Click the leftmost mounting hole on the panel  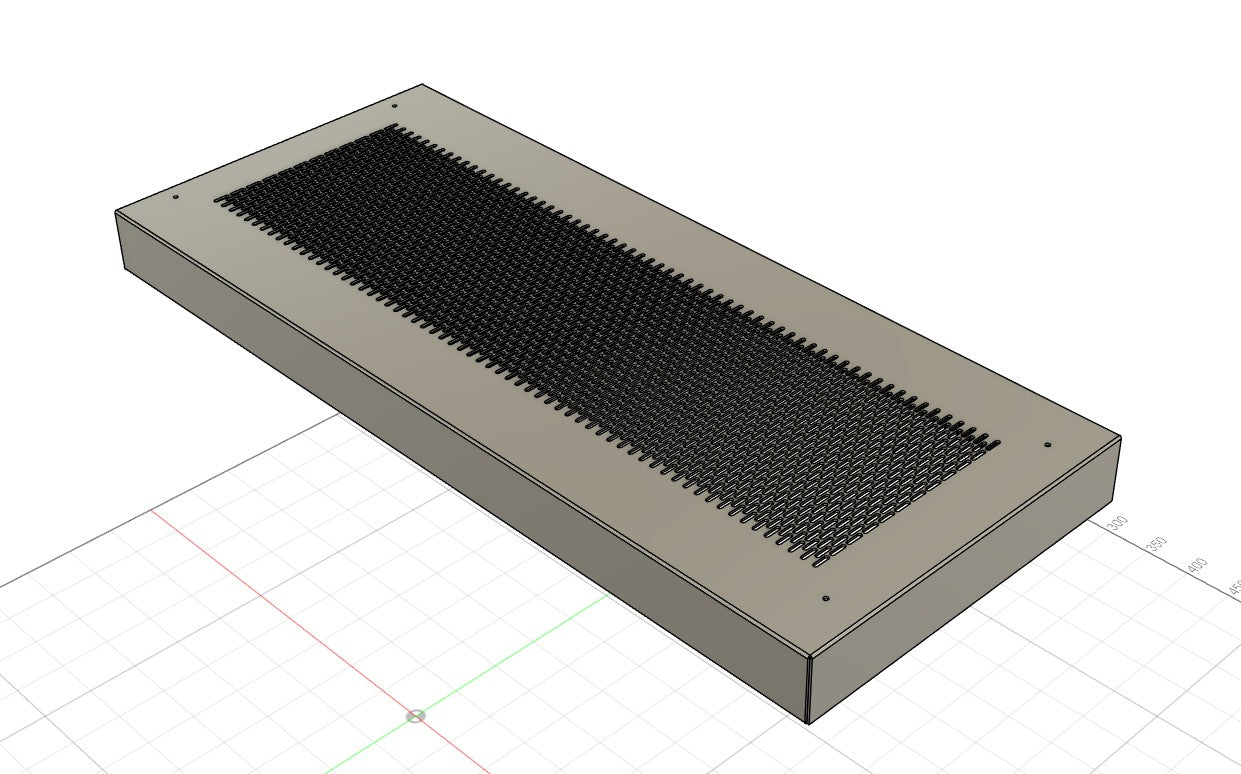pos(176,197)
